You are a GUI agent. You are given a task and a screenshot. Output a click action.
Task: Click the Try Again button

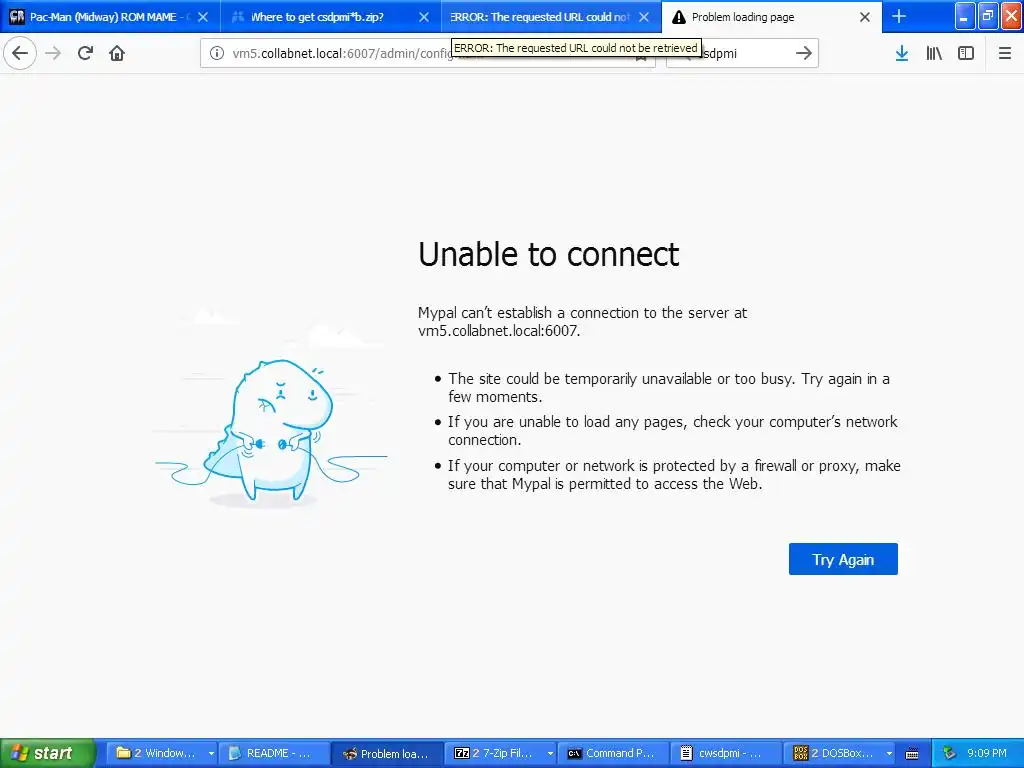(843, 559)
